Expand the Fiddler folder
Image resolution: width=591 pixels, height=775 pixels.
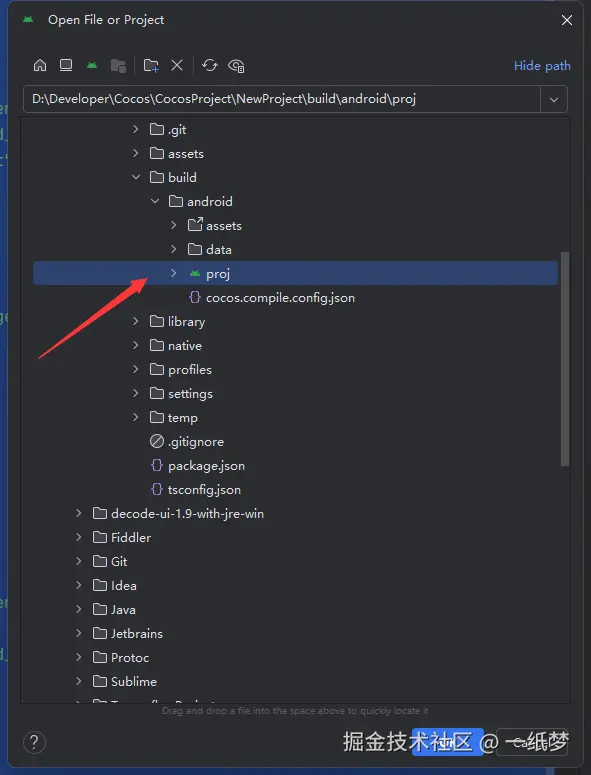79,537
